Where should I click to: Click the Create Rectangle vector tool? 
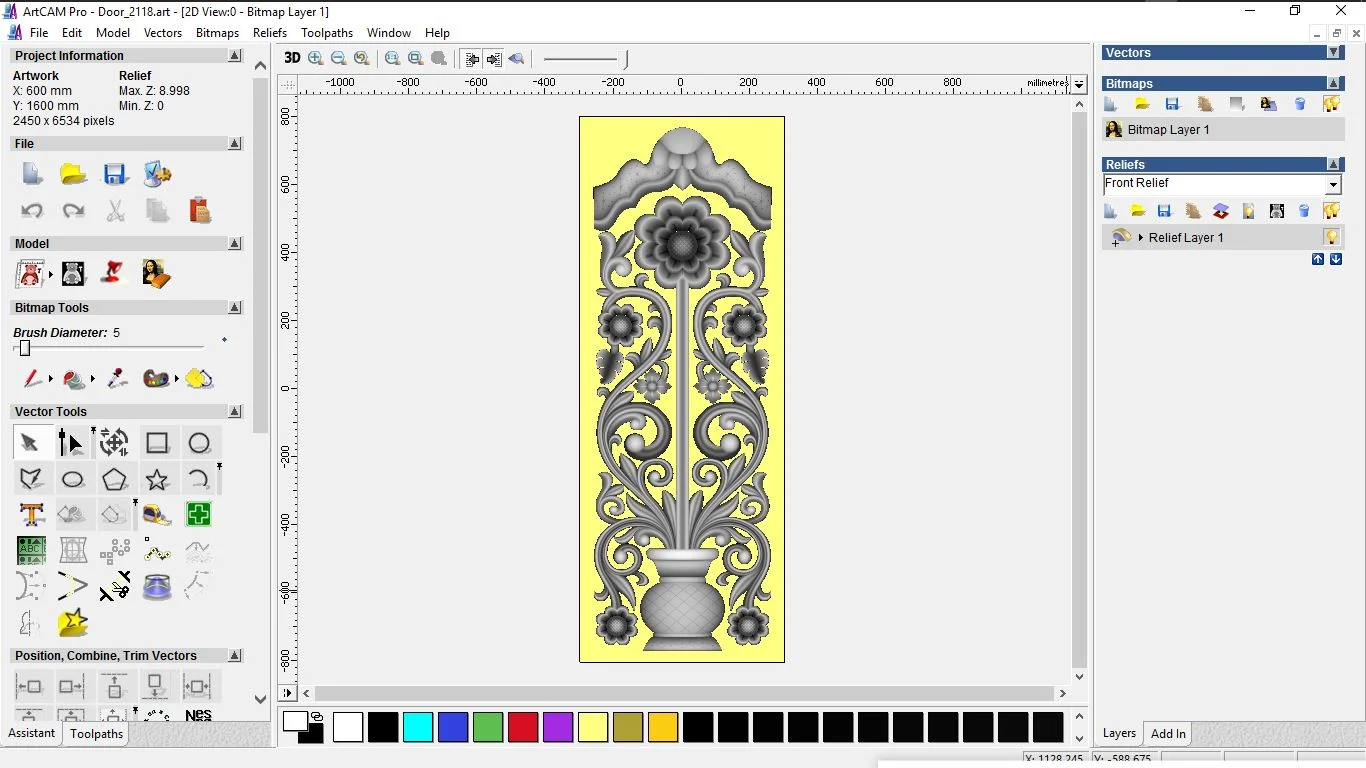pyautogui.click(x=157, y=443)
